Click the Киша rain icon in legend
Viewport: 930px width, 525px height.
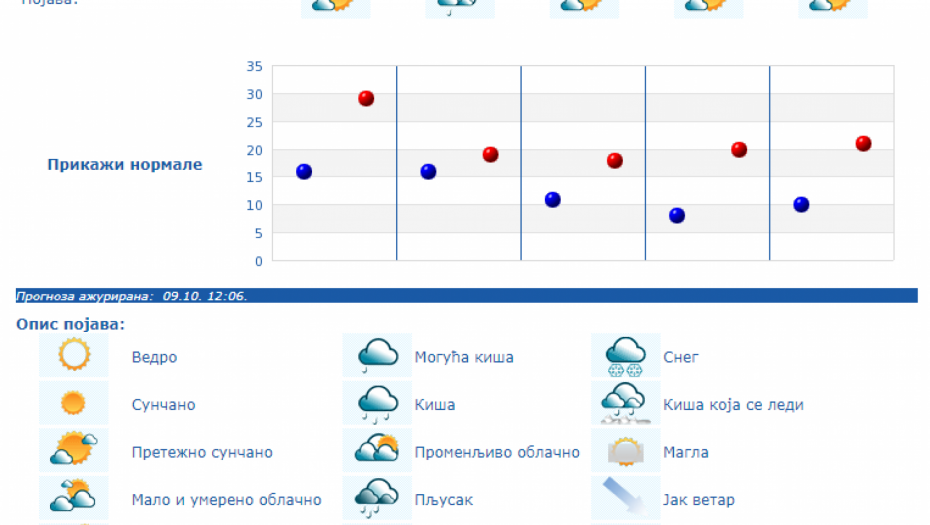[377, 404]
